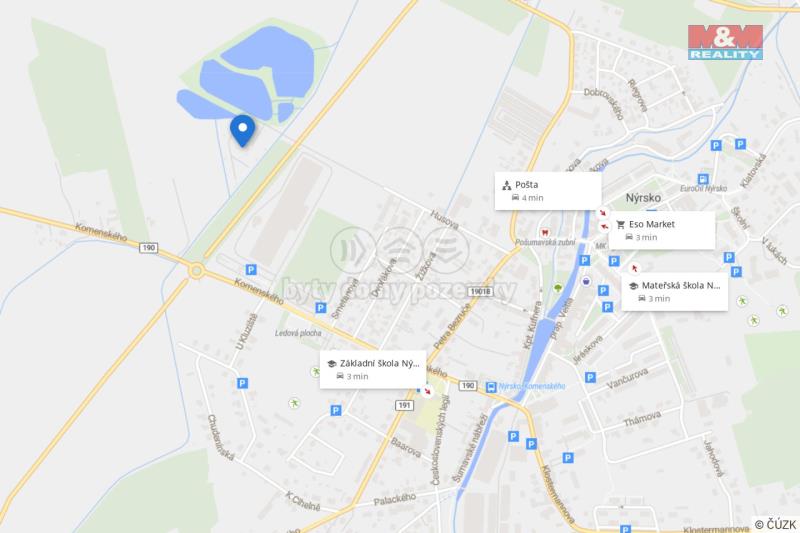Click the purple shopping basket icon

click(586, 281)
